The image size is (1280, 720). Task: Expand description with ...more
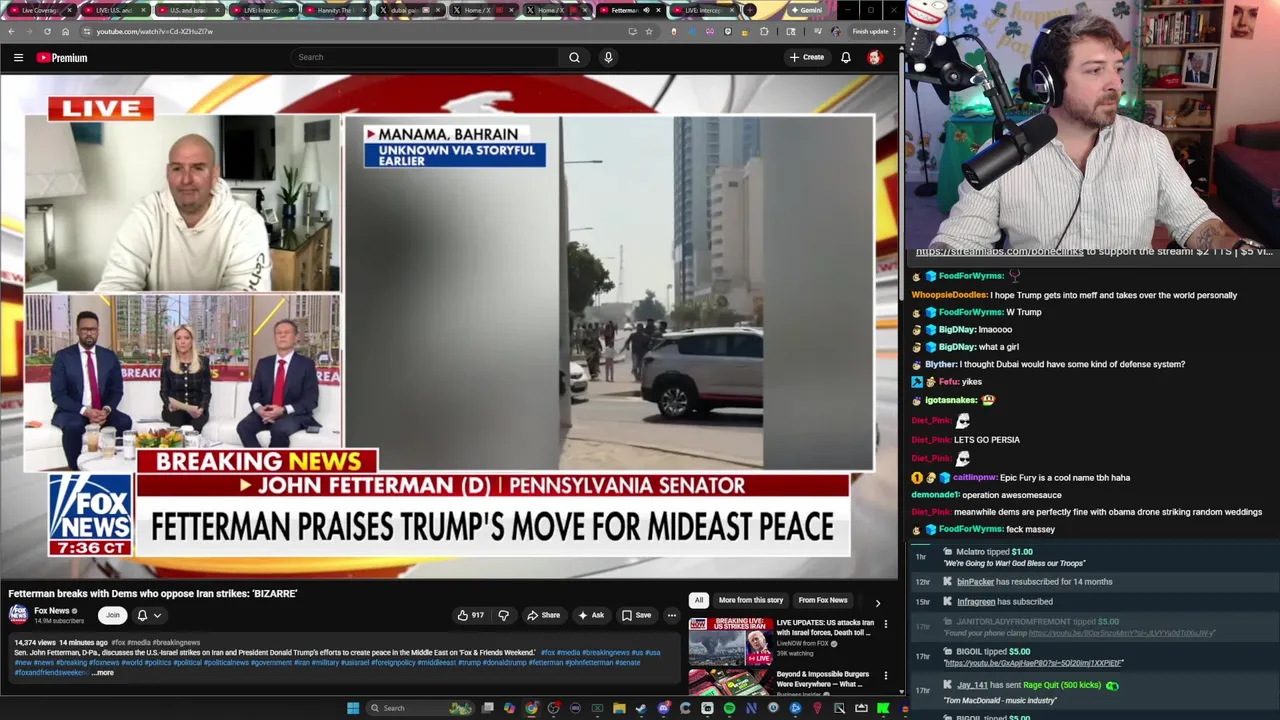point(103,673)
